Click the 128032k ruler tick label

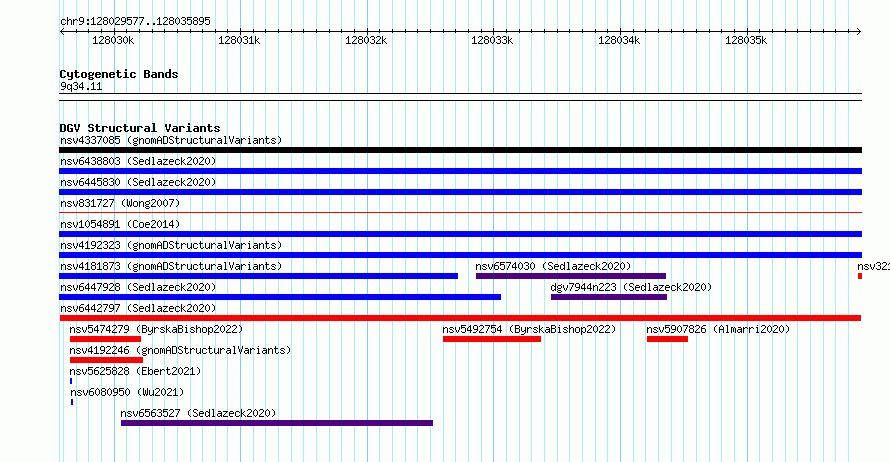(x=366, y=40)
